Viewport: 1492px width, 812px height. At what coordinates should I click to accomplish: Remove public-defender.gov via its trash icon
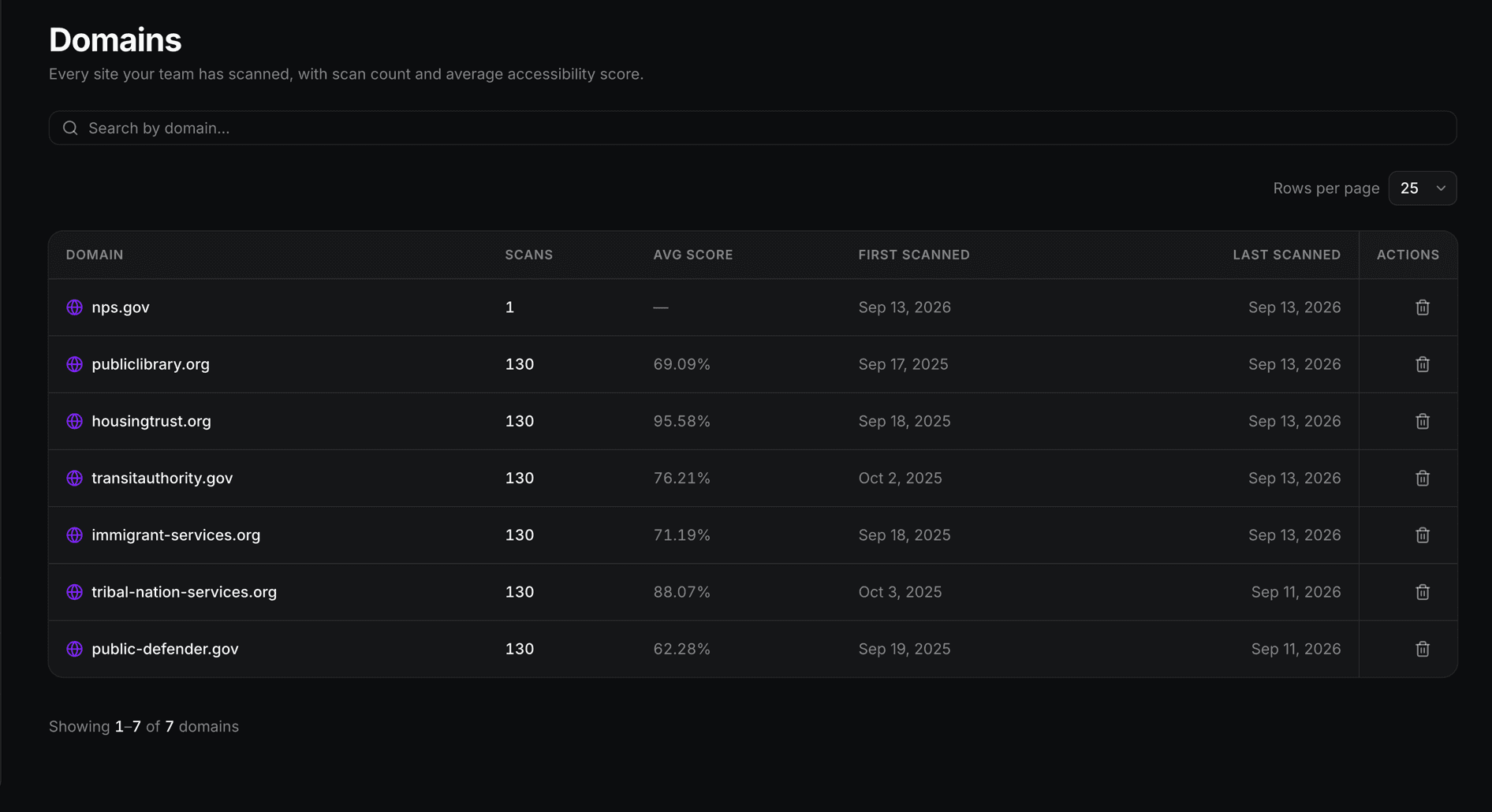[1422, 649]
